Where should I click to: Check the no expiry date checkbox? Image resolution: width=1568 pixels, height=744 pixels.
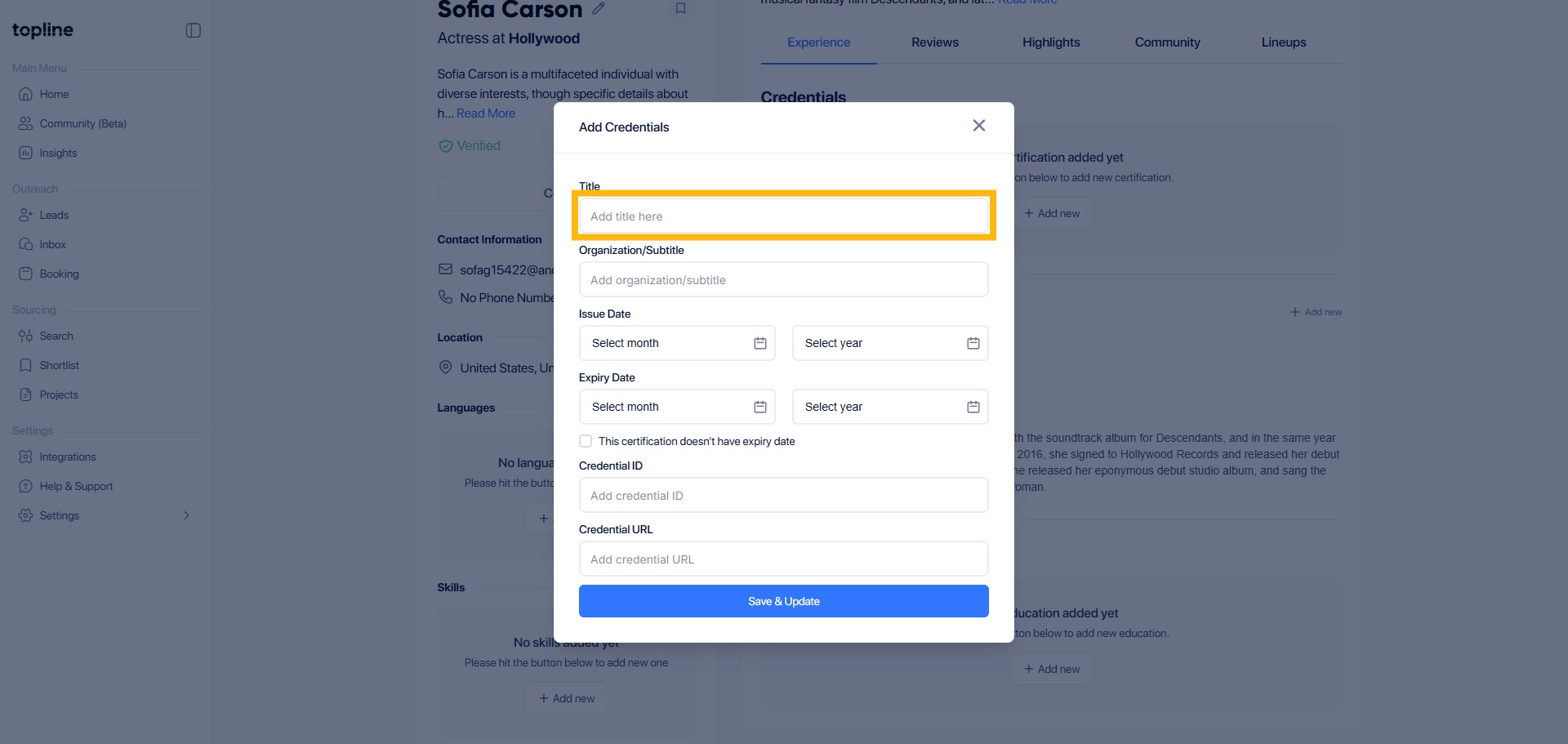click(x=586, y=441)
